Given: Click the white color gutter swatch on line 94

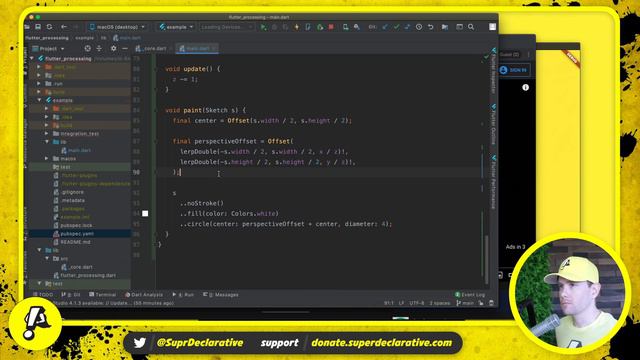Looking at the screenshot, I should [145, 213].
